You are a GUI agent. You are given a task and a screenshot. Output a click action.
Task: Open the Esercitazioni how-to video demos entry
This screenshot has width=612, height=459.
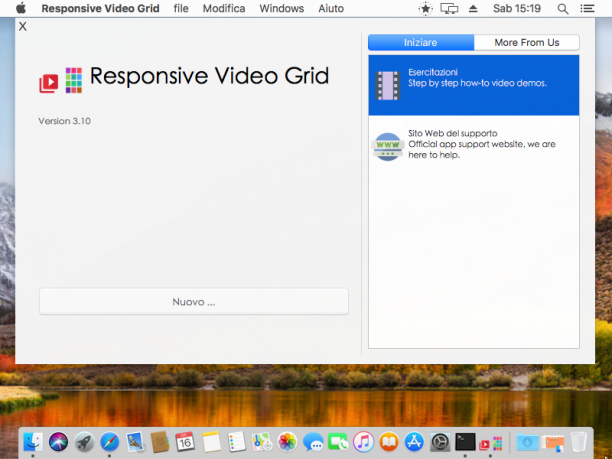pyautogui.click(x=474, y=85)
